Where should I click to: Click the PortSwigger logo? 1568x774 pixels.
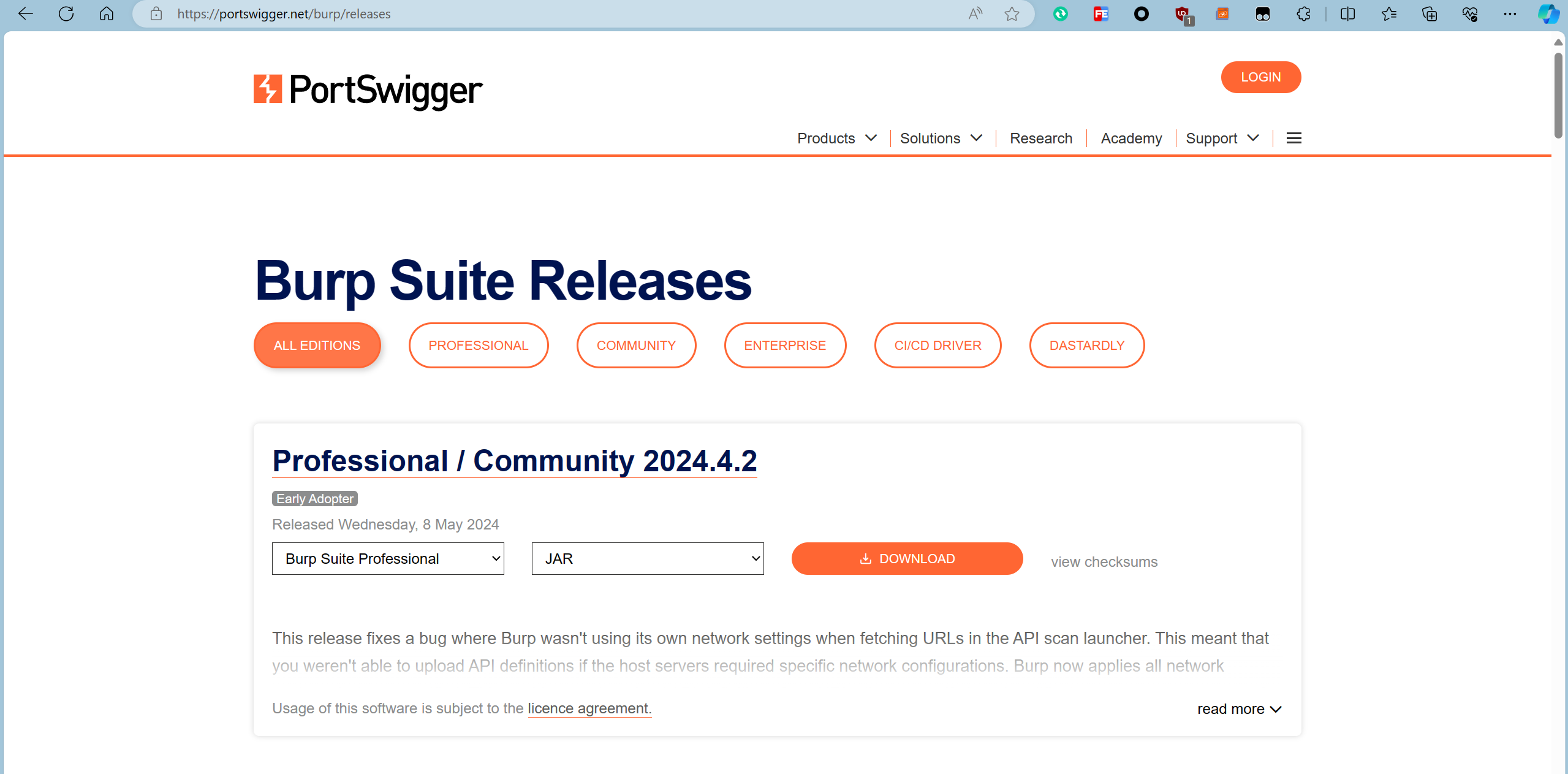click(x=368, y=89)
